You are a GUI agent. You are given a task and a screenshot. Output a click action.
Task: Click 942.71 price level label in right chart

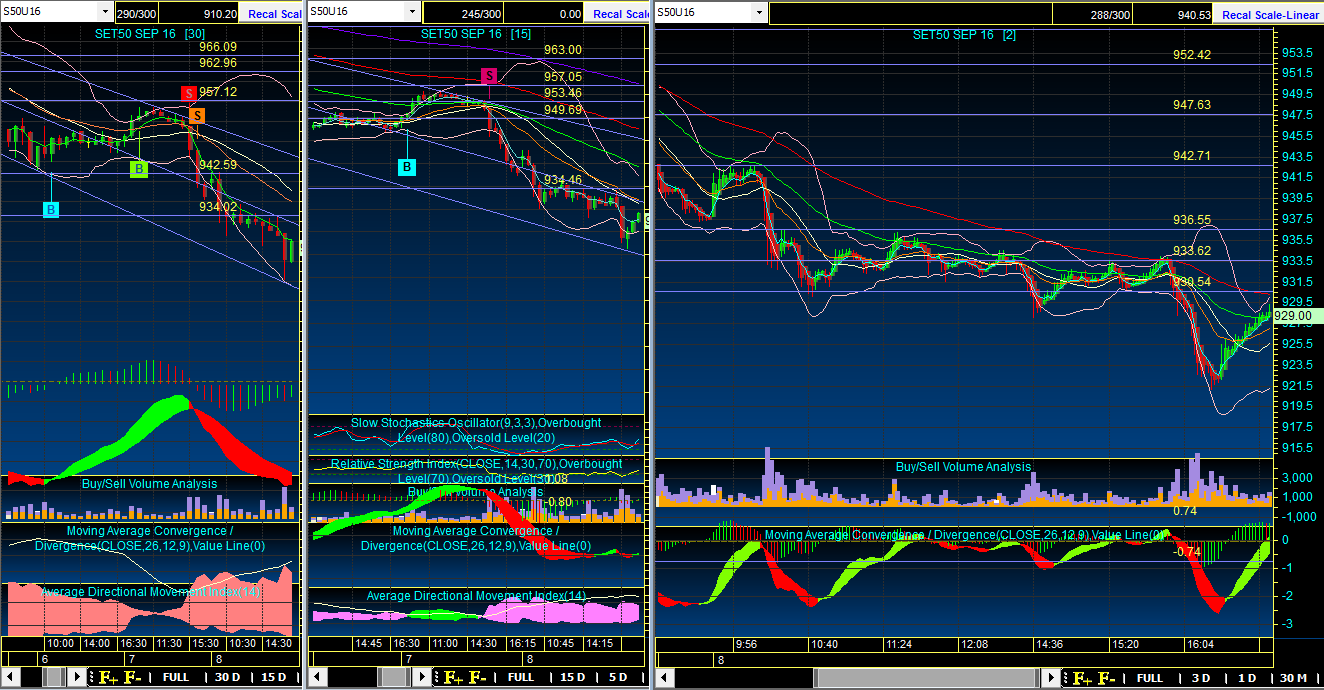(x=1192, y=156)
